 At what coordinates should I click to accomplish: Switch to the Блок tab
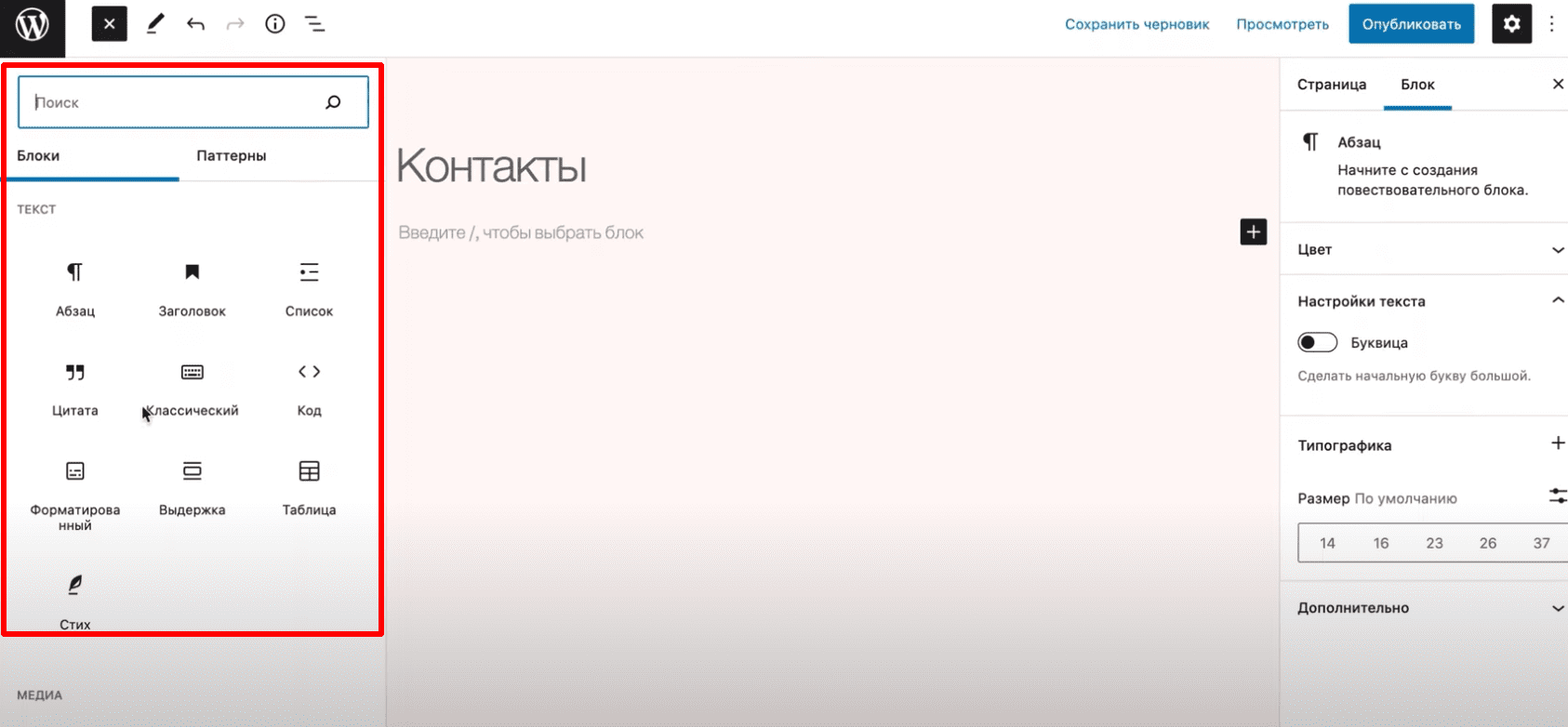pyautogui.click(x=1417, y=85)
